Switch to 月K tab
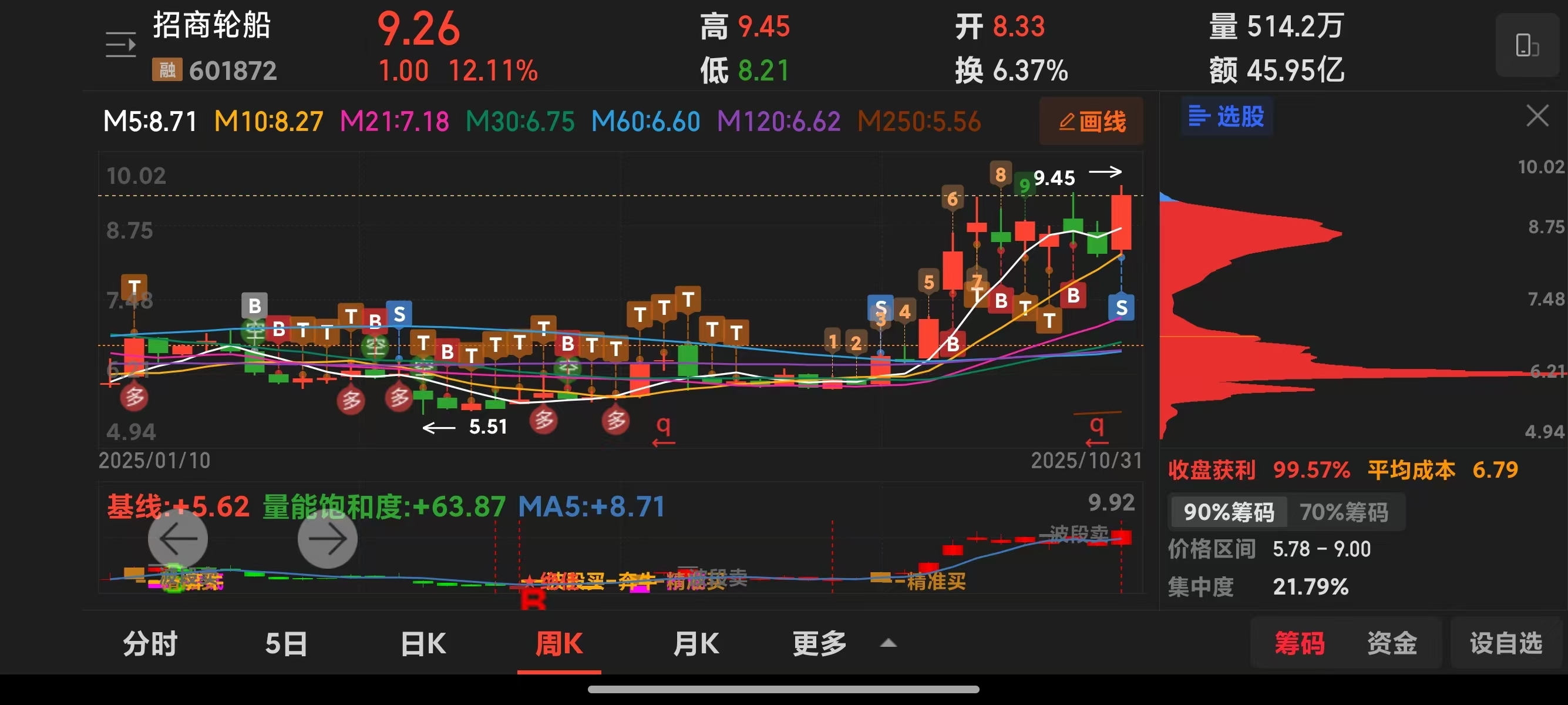 click(x=696, y=643)
